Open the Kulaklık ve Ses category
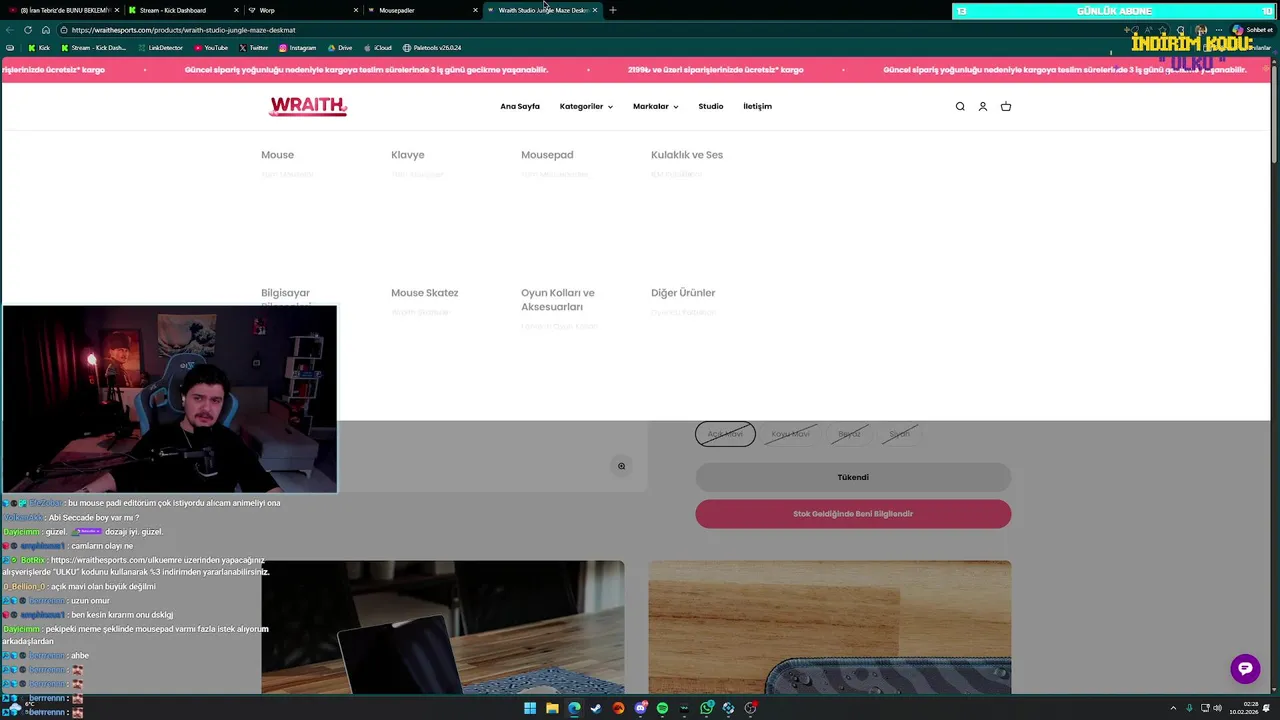 click(687, 155)
